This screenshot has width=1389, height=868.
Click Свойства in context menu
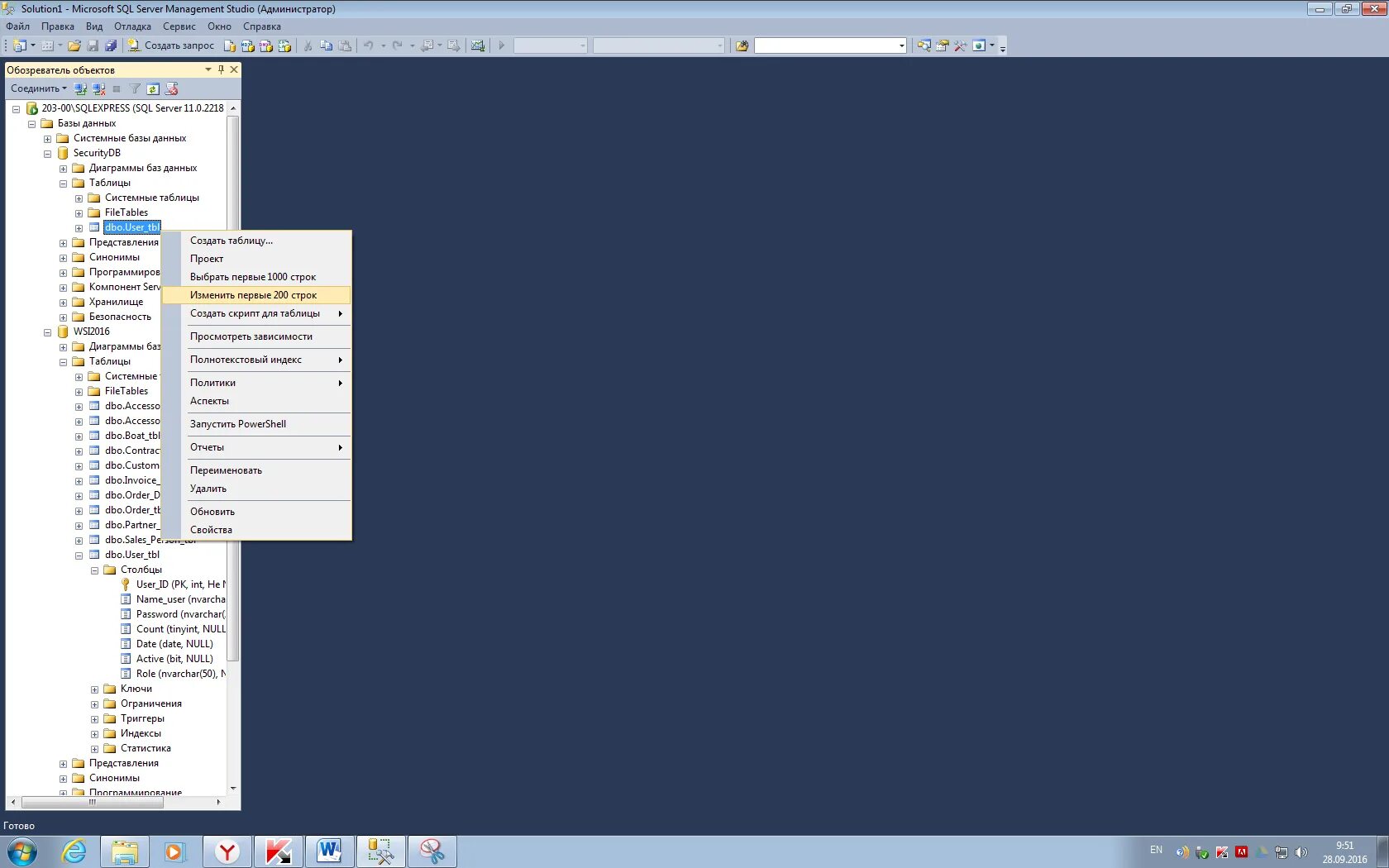click(256, 530)
